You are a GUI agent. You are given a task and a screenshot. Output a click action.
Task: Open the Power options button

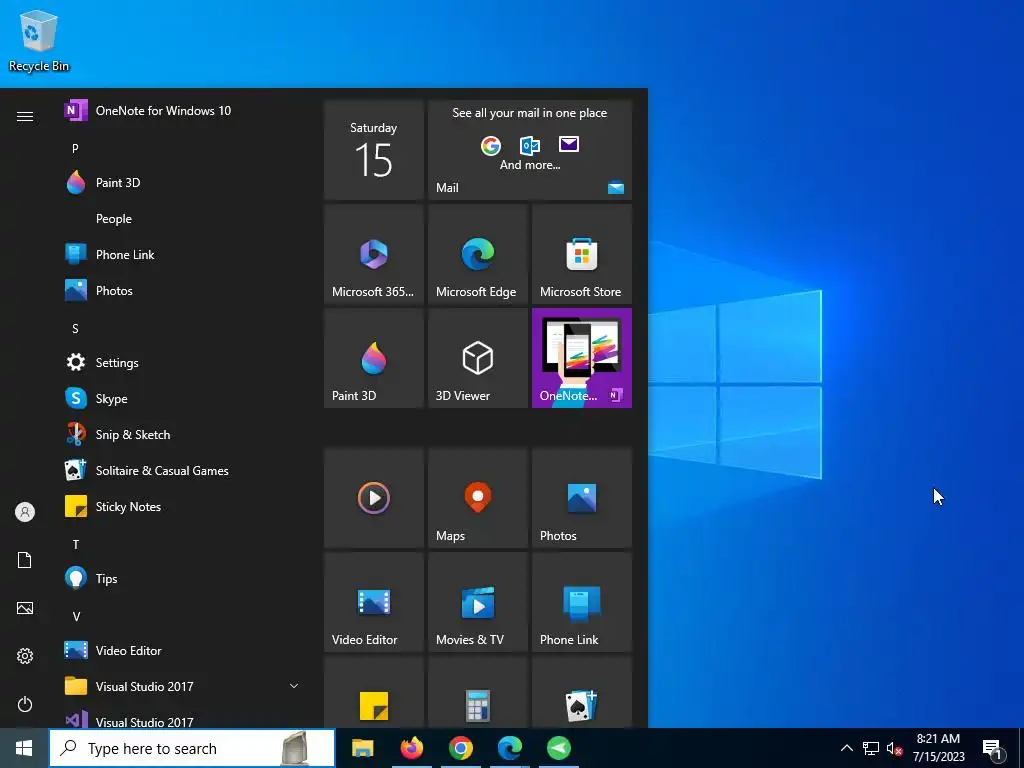tap(25, 704)
